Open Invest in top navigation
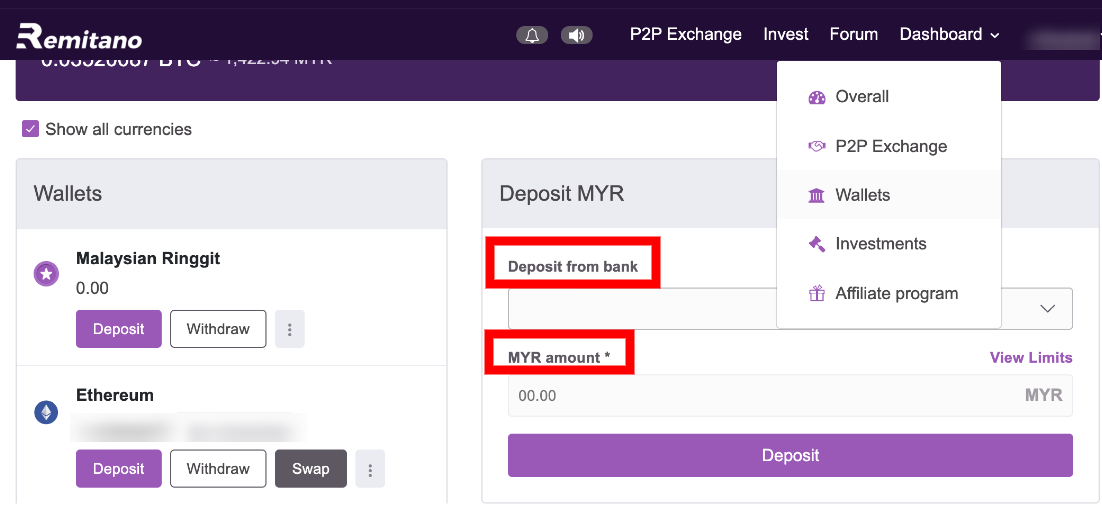The image size is (1102, 518). [786, 34]
